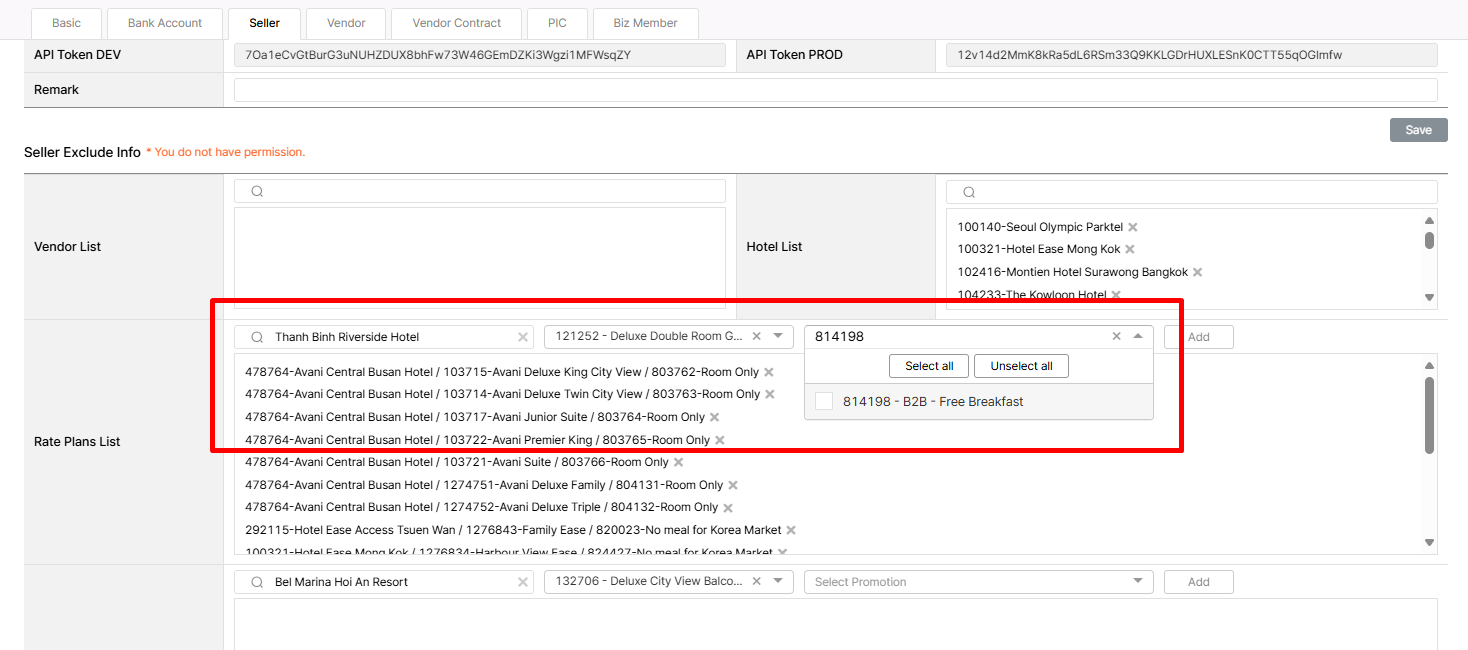Open the Vendor Contract tab
Viewport: 1468px width, 650px height.
pyautogui.click(x=455, y=23)
